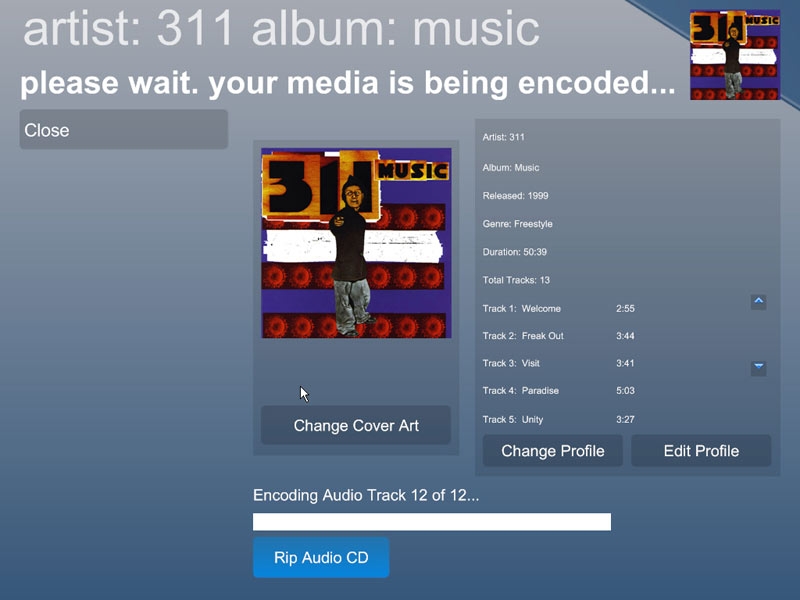800x600 pixels.
Task: Click the large 311 Music cover art
Action: click(x=356, y=243)
